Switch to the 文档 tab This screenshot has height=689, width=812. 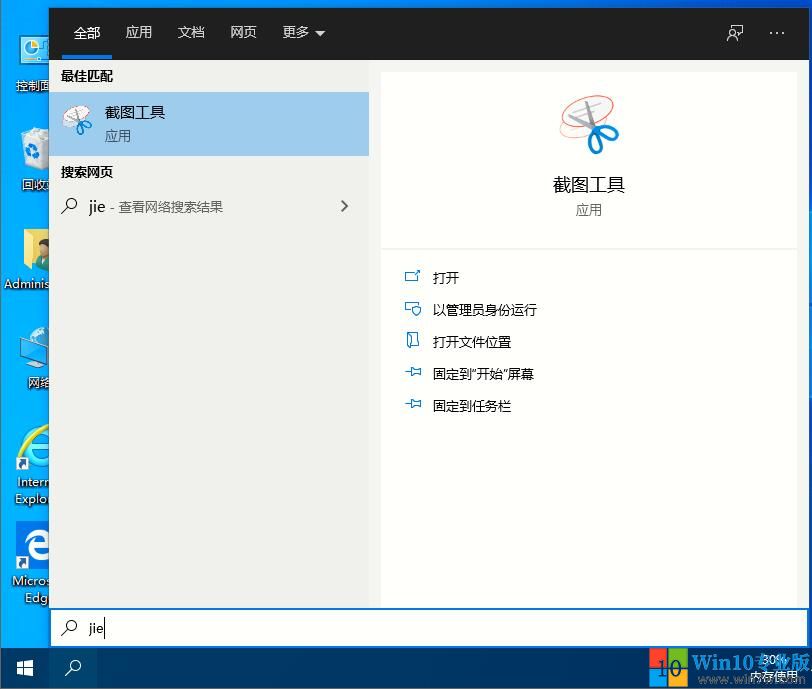(191, 33)
